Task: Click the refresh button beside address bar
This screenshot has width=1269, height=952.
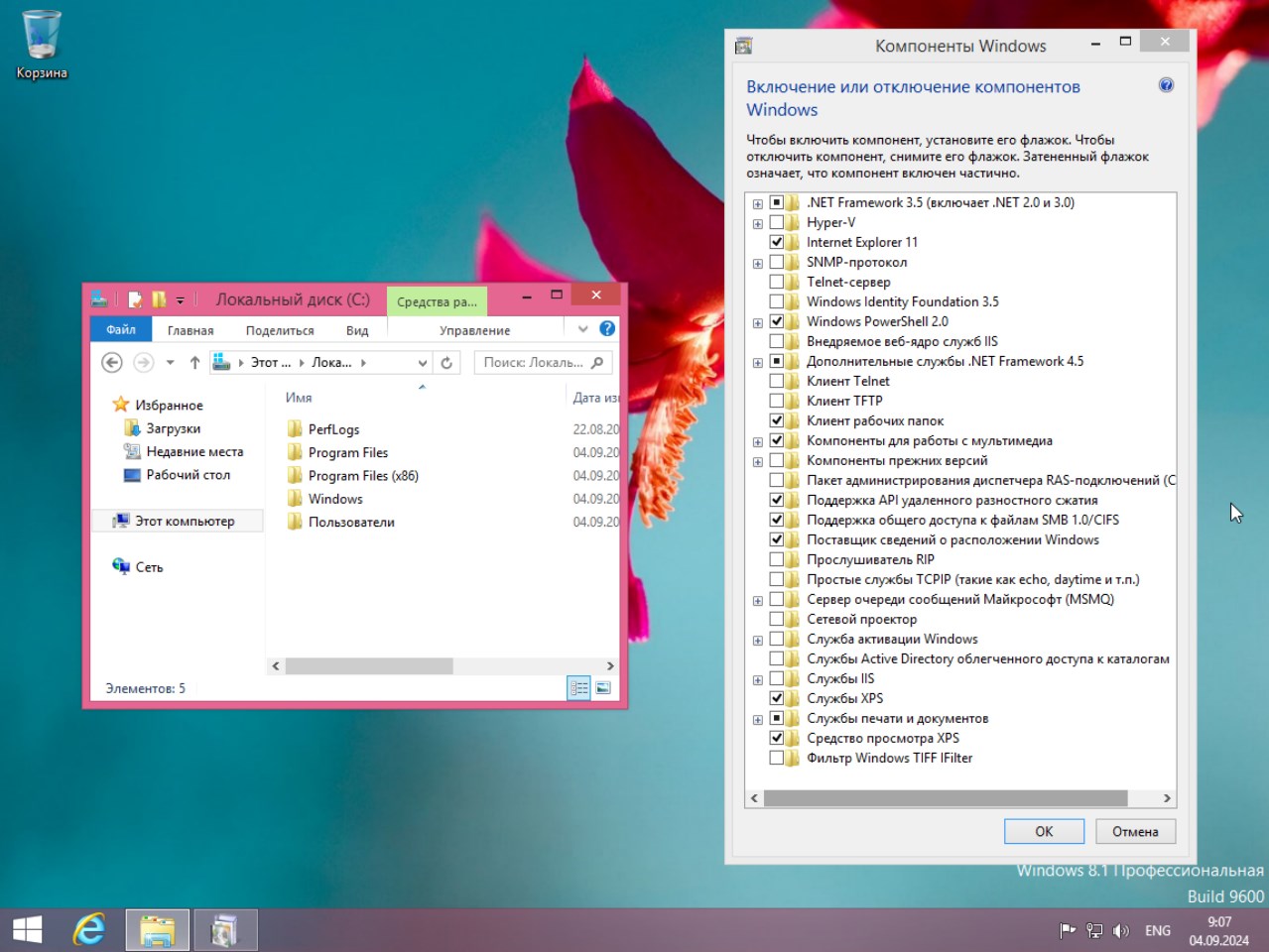Action: click(x=446, y=363)
